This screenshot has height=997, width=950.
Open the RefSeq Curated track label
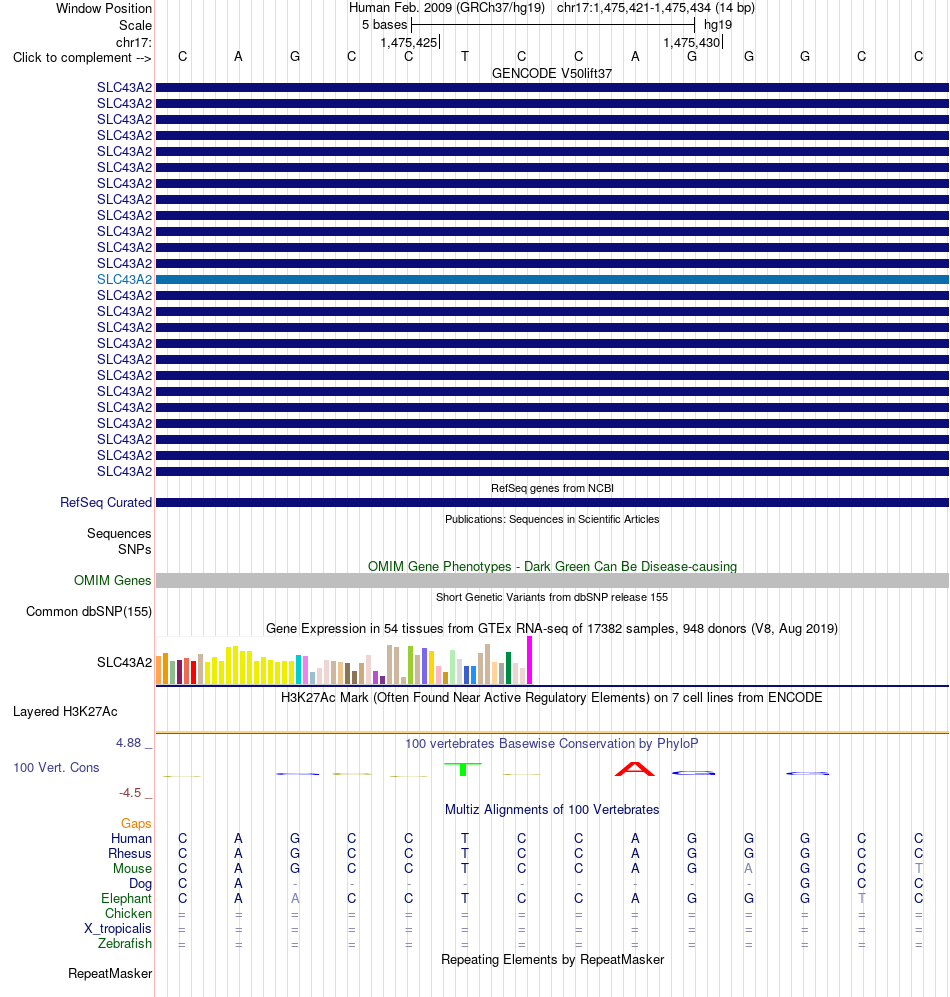(106, 502)
